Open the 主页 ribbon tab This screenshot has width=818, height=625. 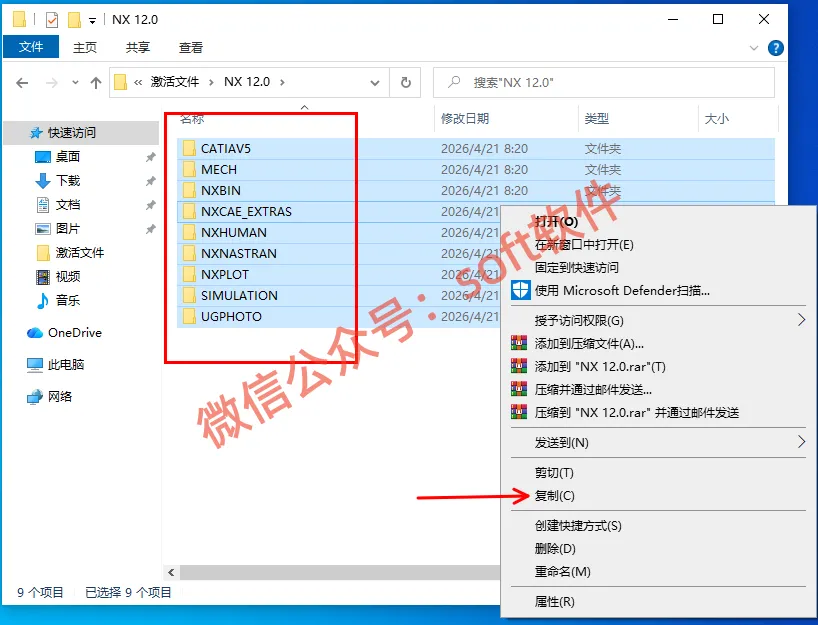tap(85, 47)
